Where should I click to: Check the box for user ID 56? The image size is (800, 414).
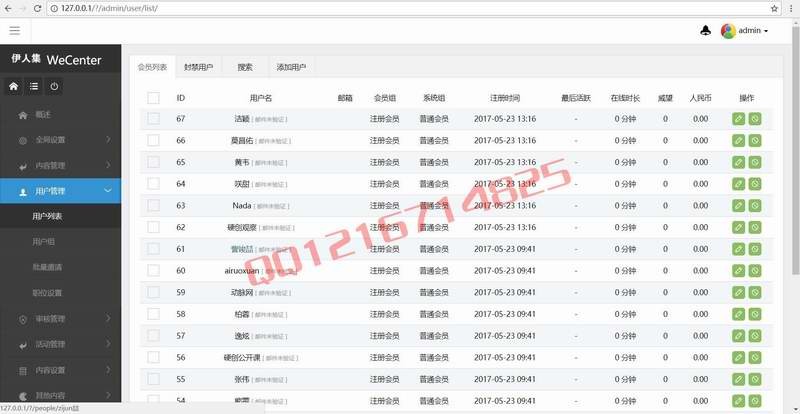pos(153,357)
